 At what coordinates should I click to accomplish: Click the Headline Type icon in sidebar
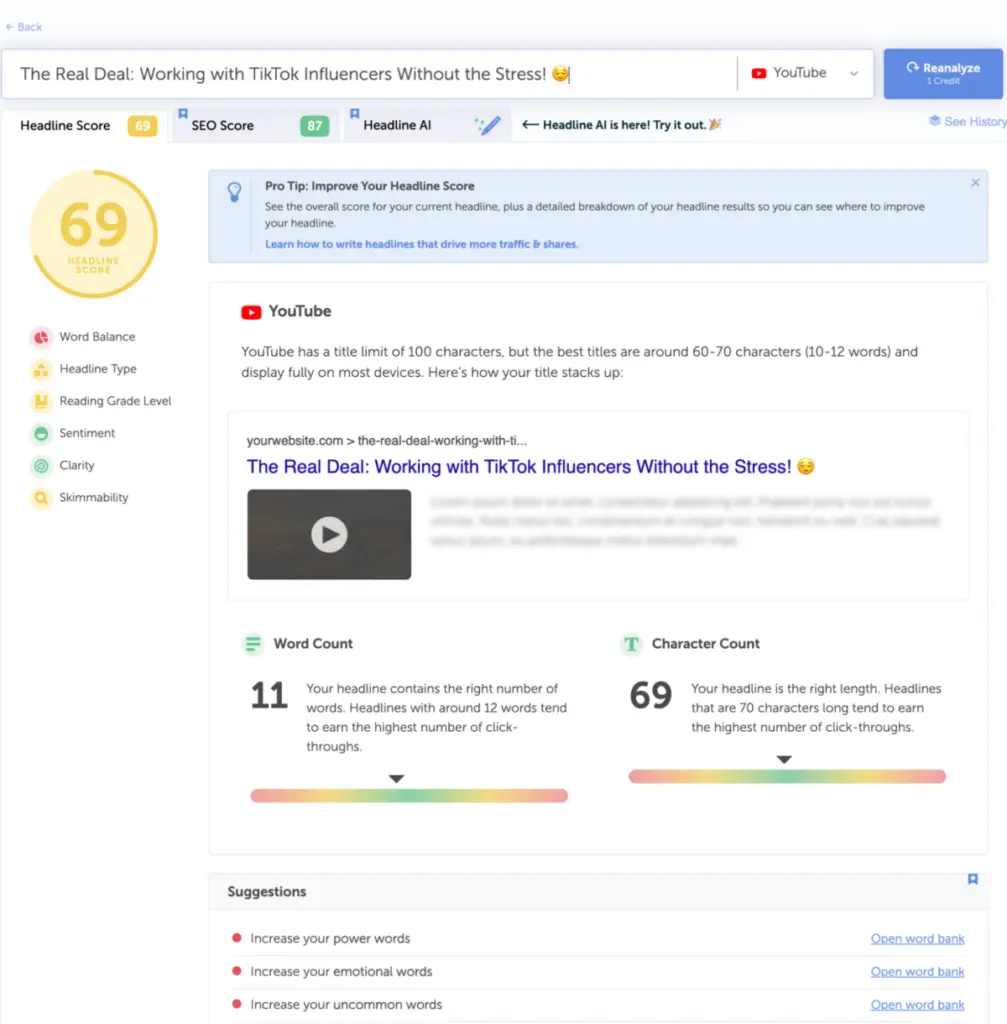pos(41,369)
